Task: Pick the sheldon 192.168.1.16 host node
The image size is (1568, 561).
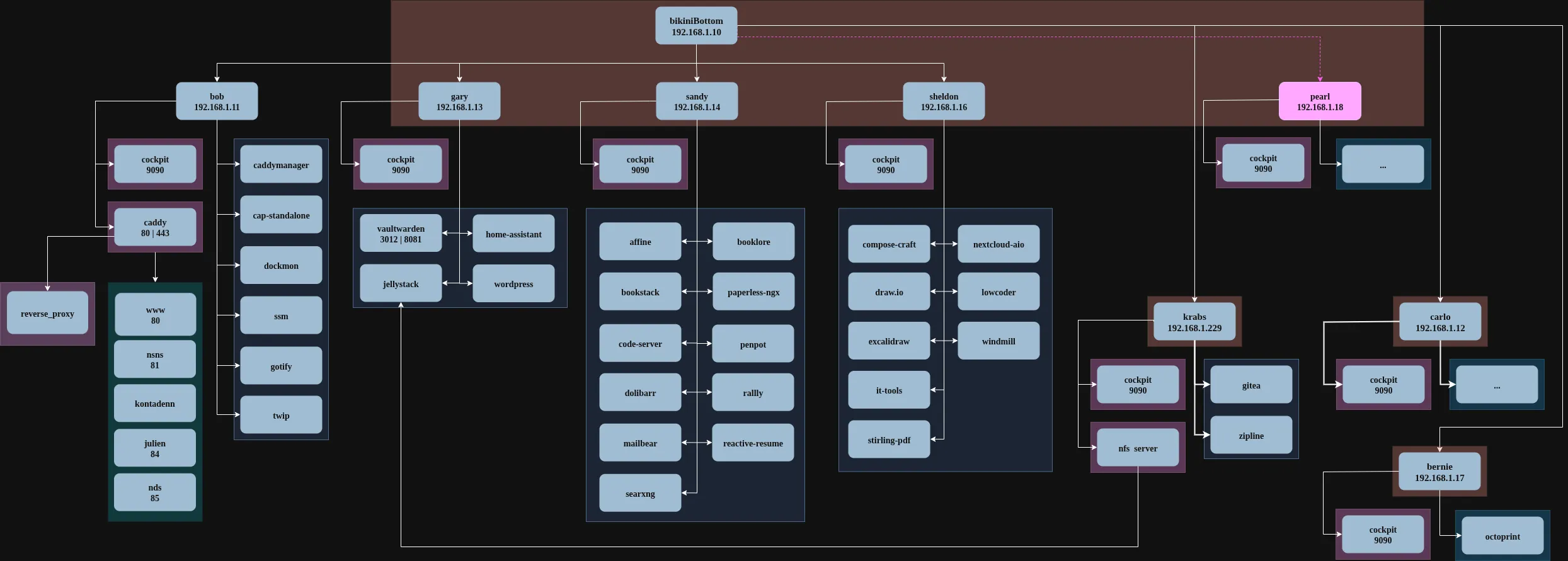Action: tap(944, 101)
